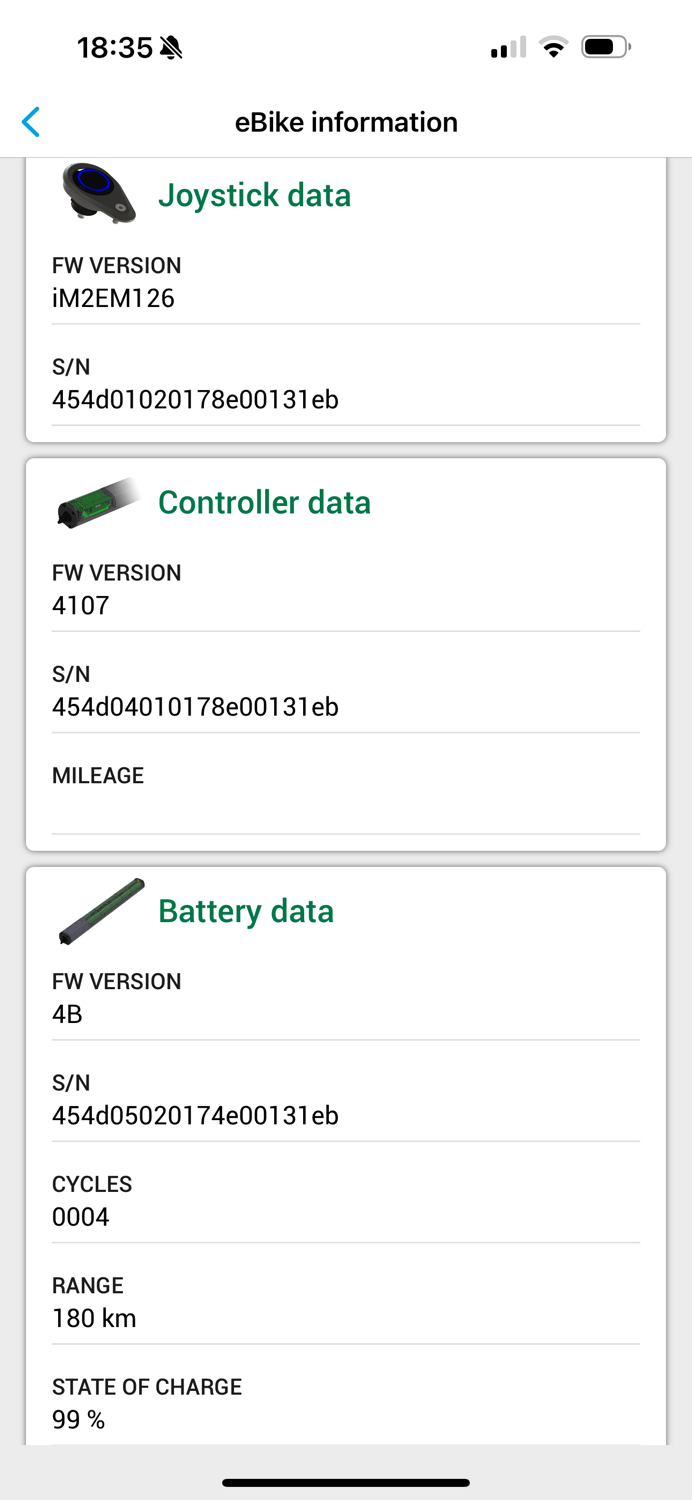
Task: Tap the Controller device image
Action: [x=99, y=503]
